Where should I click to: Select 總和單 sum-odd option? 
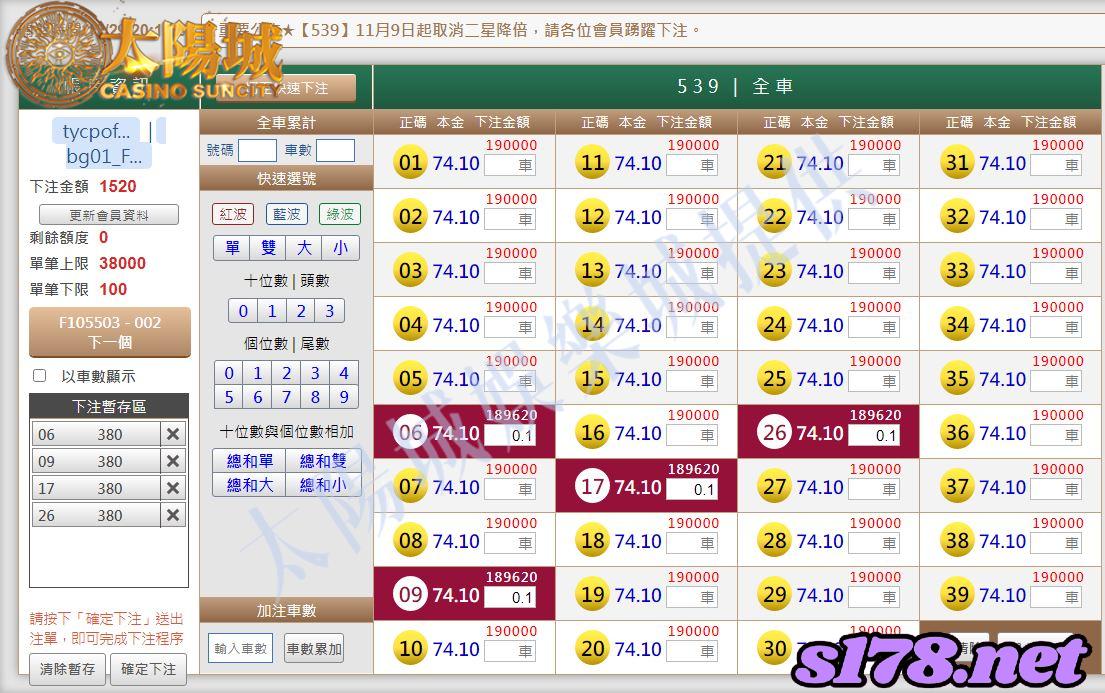(x=249, y=461)
